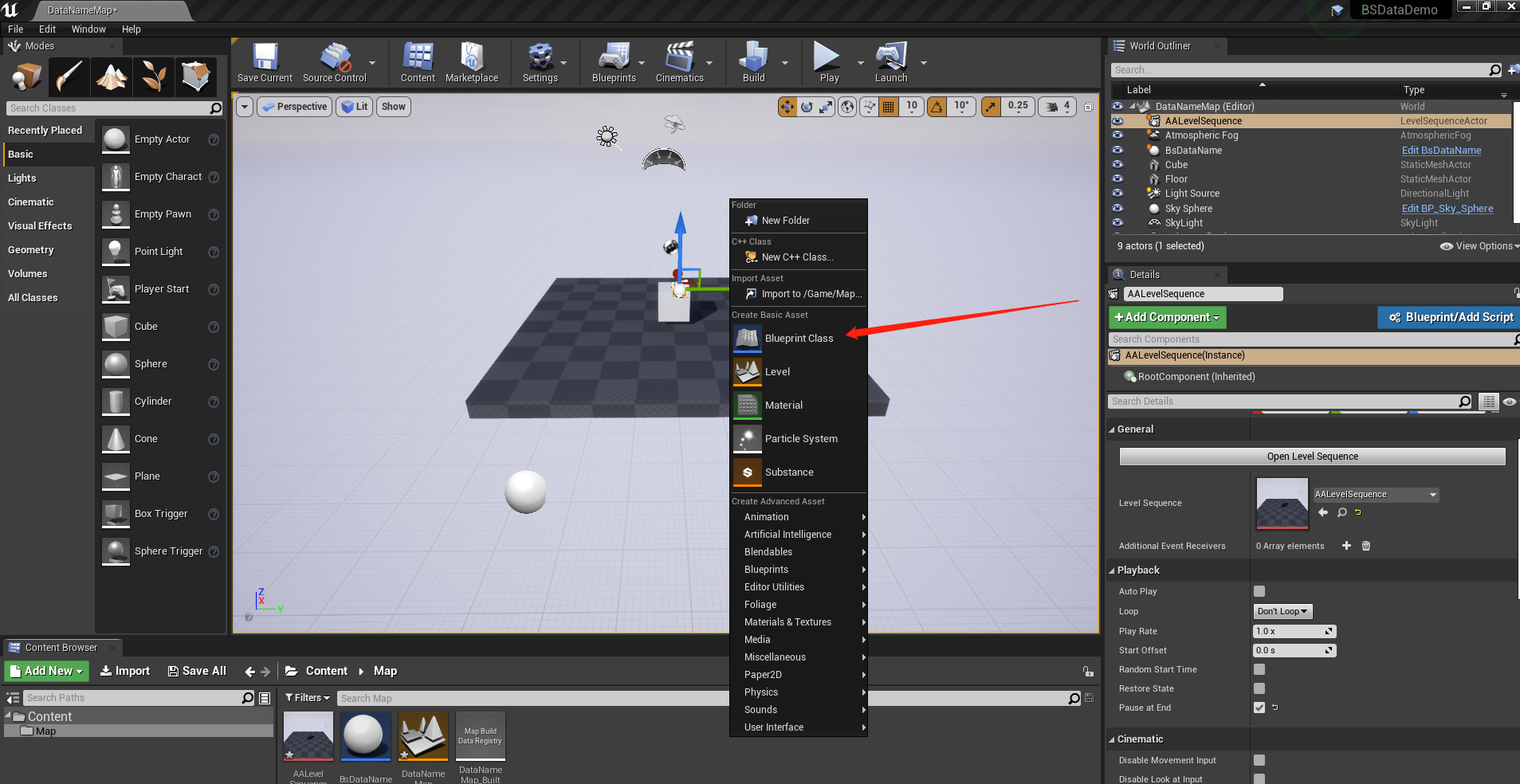The height and width of the screenshot is (784, 1520).
Task: Open the Don't Loop dropdown
Action: [1282, 610]
